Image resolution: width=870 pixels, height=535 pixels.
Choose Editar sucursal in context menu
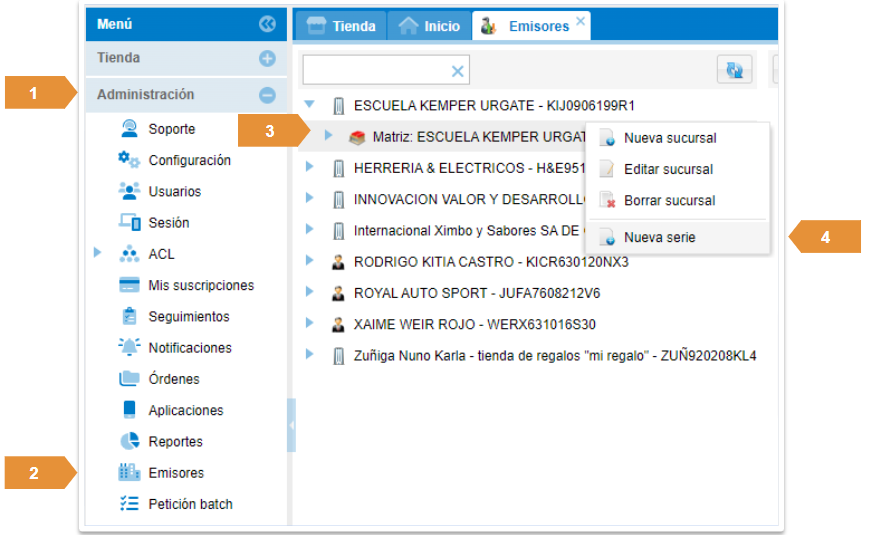click(668, 170)
